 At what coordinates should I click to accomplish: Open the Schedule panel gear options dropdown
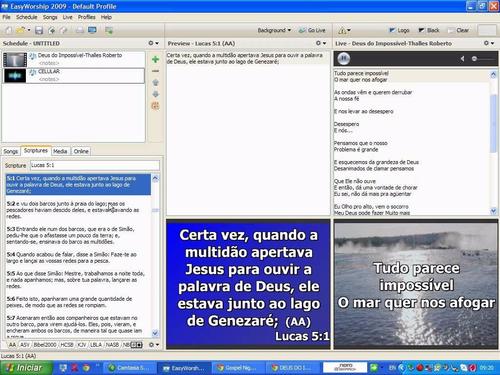coord(153,43)
